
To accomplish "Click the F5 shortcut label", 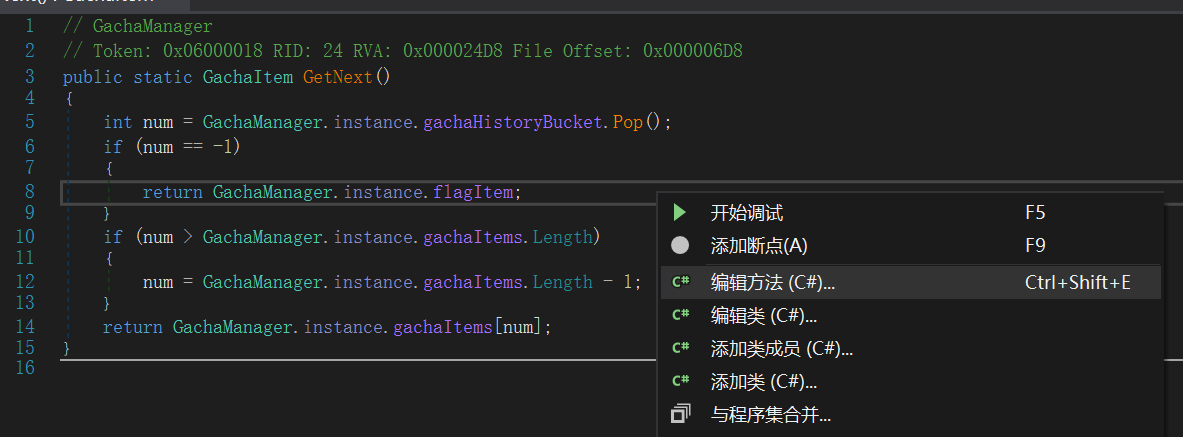I will [x=1035, y=213].
